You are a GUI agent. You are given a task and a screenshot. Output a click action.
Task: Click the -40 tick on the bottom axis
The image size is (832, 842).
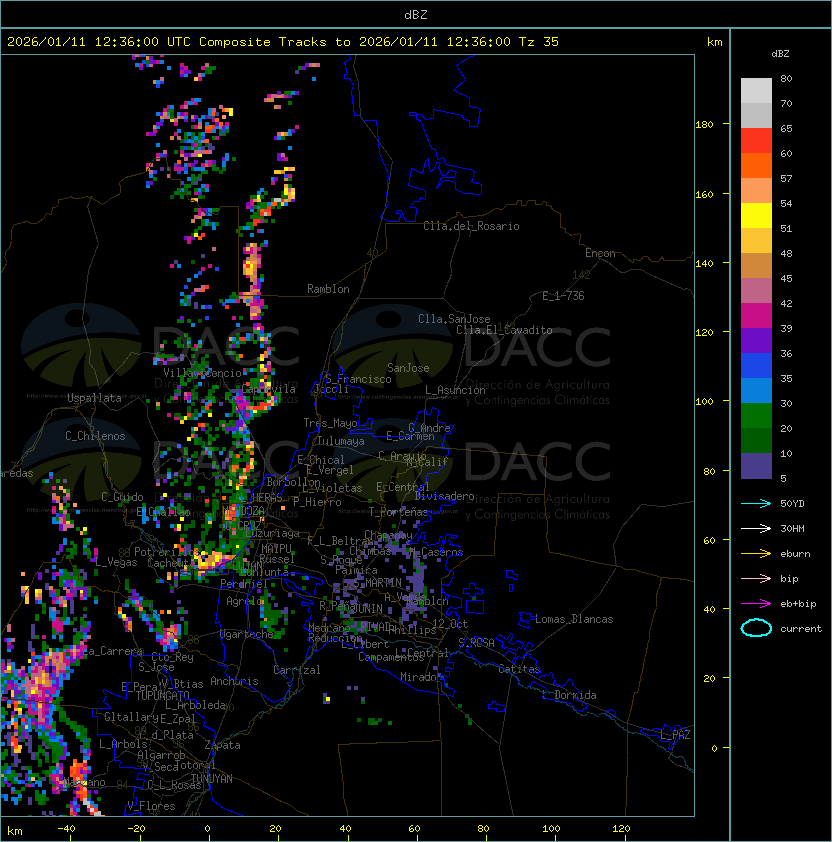[x=67, y=829]
